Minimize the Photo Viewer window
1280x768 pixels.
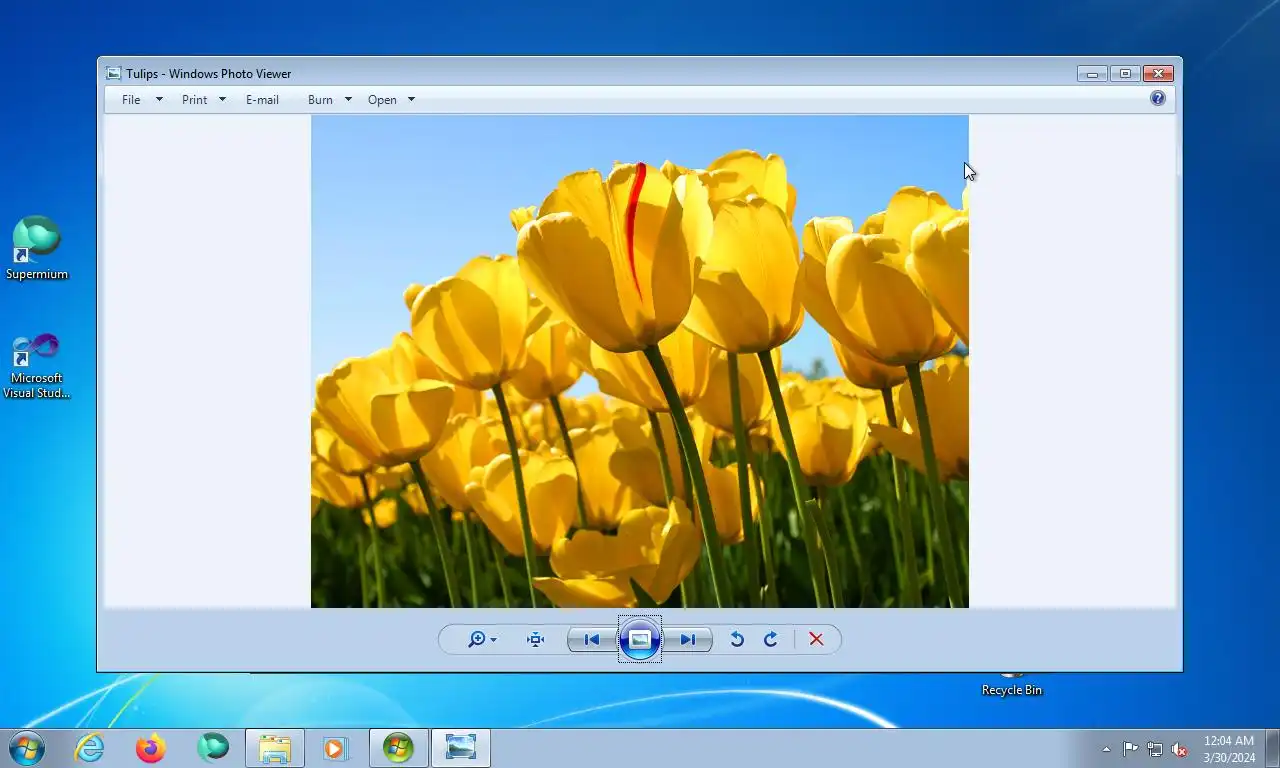pos(1092,73)
